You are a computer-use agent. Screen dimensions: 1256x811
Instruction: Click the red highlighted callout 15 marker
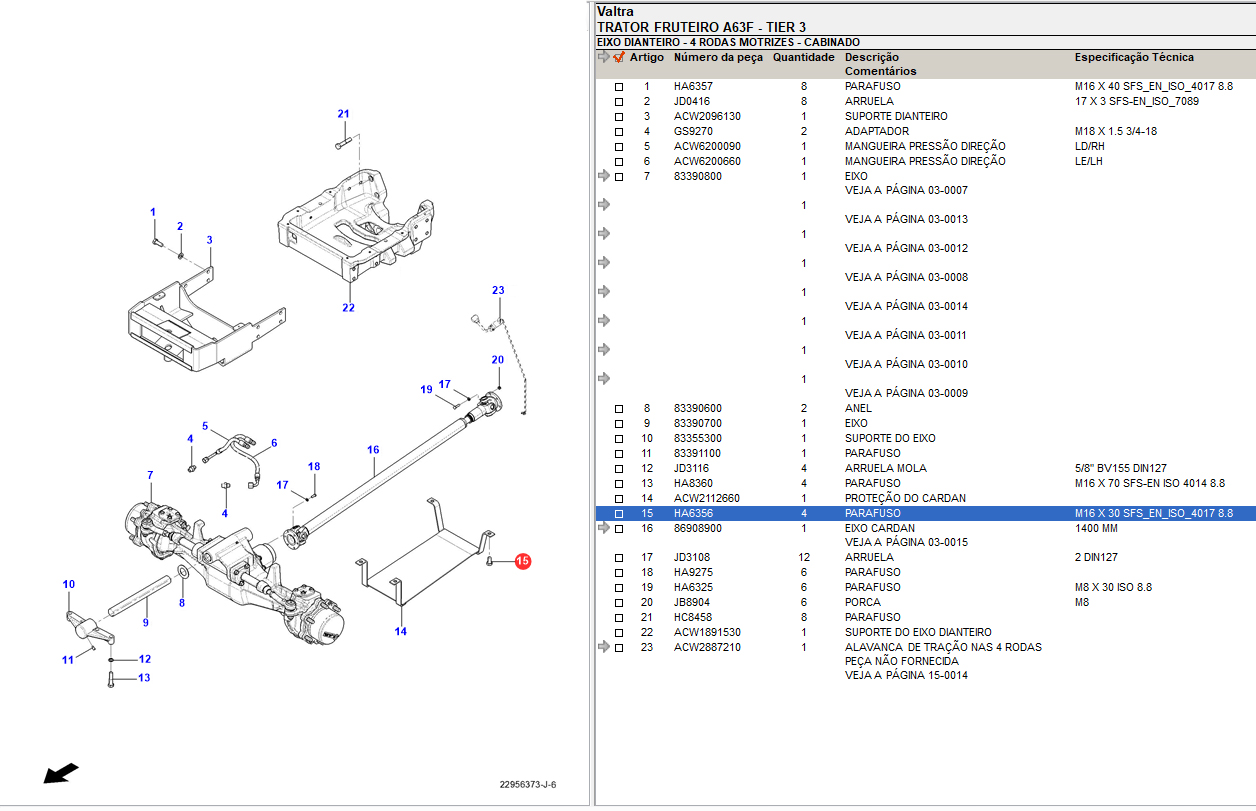523,562
